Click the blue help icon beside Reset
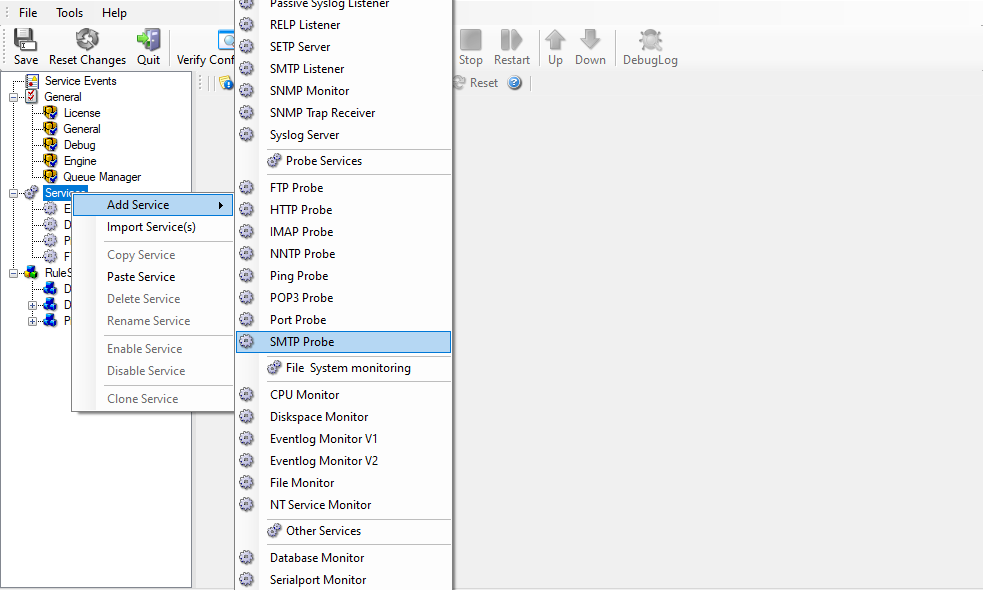The height and width of the screenshot is (590, 983). 514,83
